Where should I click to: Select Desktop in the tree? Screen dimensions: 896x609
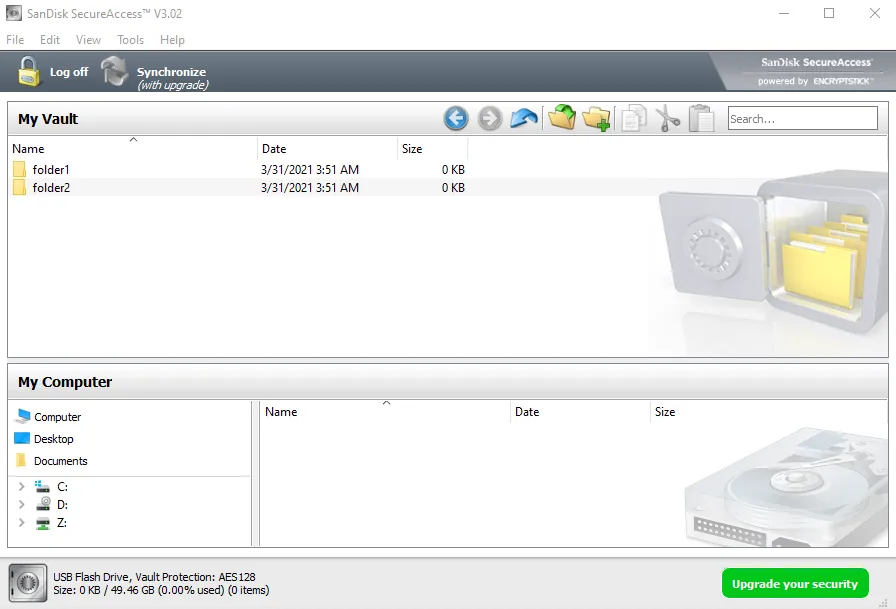point(54,439)
